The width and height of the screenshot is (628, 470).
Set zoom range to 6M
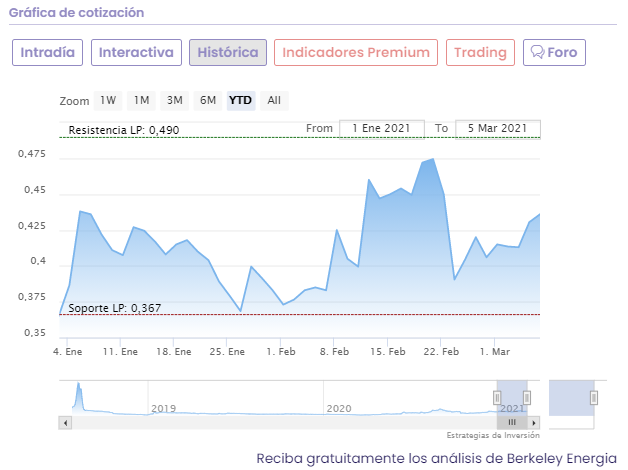pyautogui.click(x=208, y=100)
